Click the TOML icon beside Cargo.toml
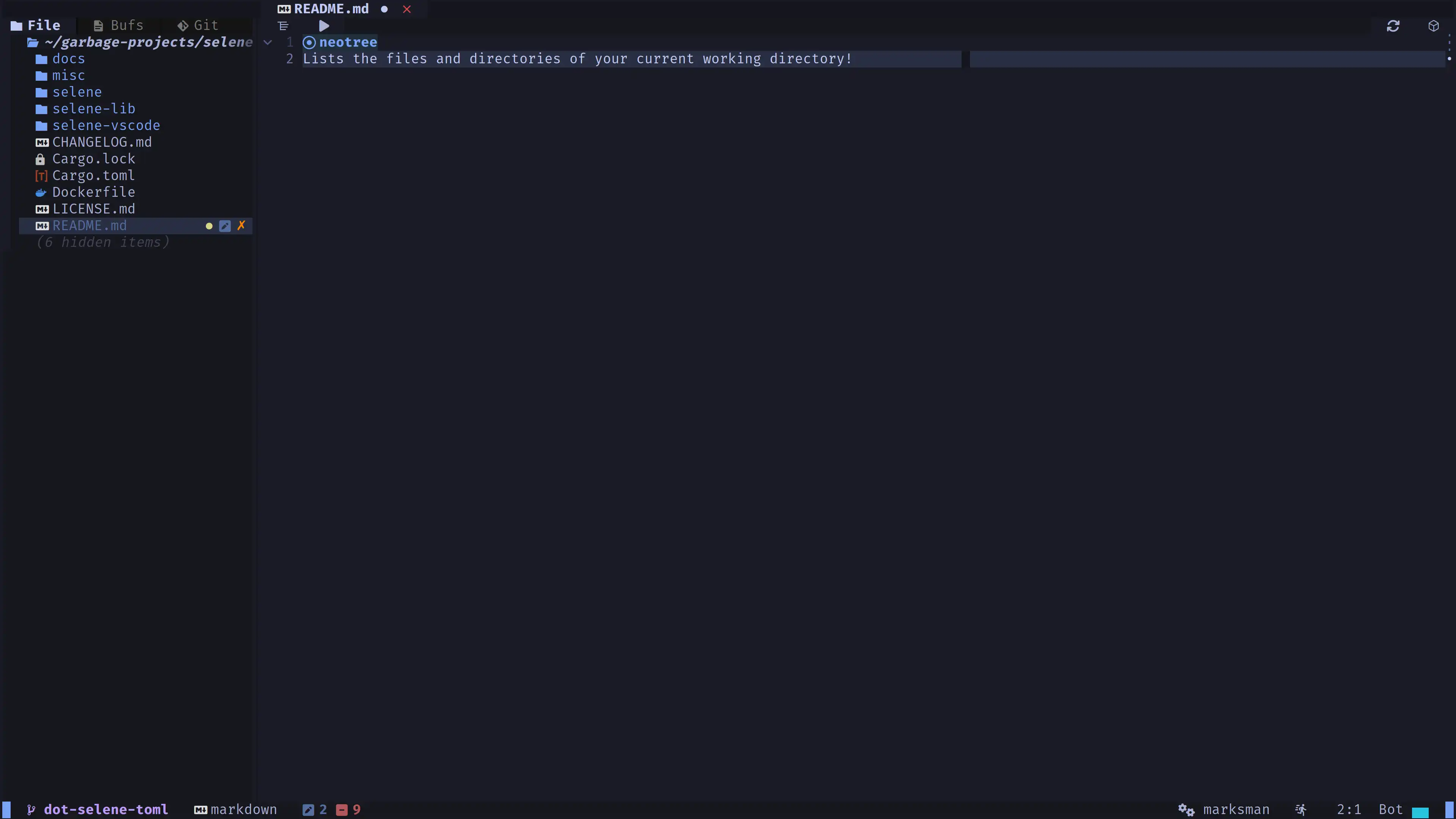1456x819 pixels. pyautogui.click(x=41, y=176)
